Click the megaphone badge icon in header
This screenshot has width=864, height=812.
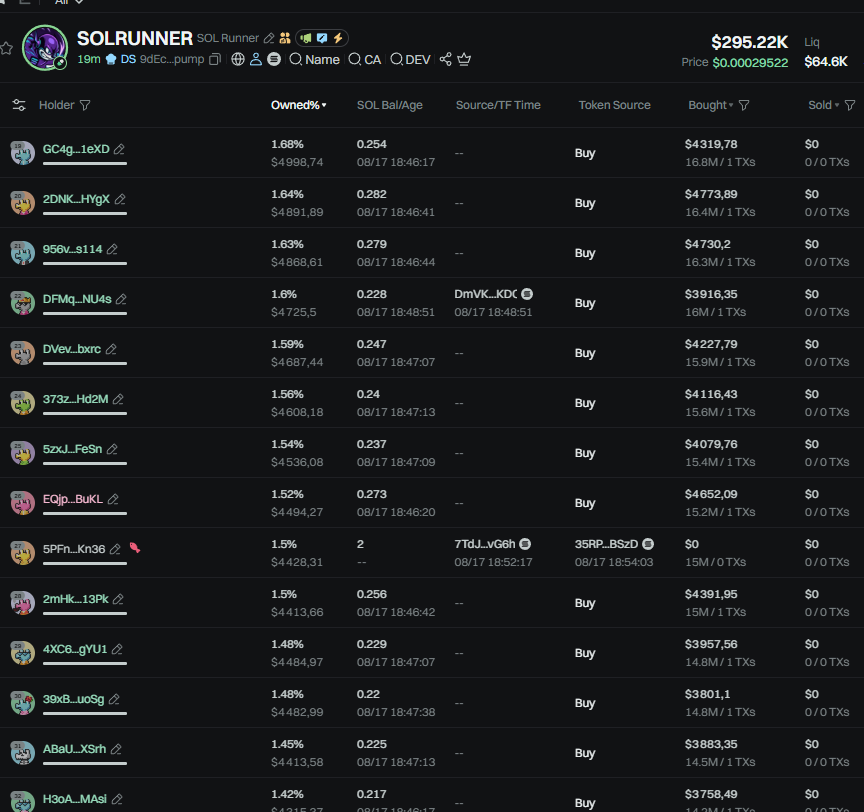pyautogui.click(x=306, y=38)
